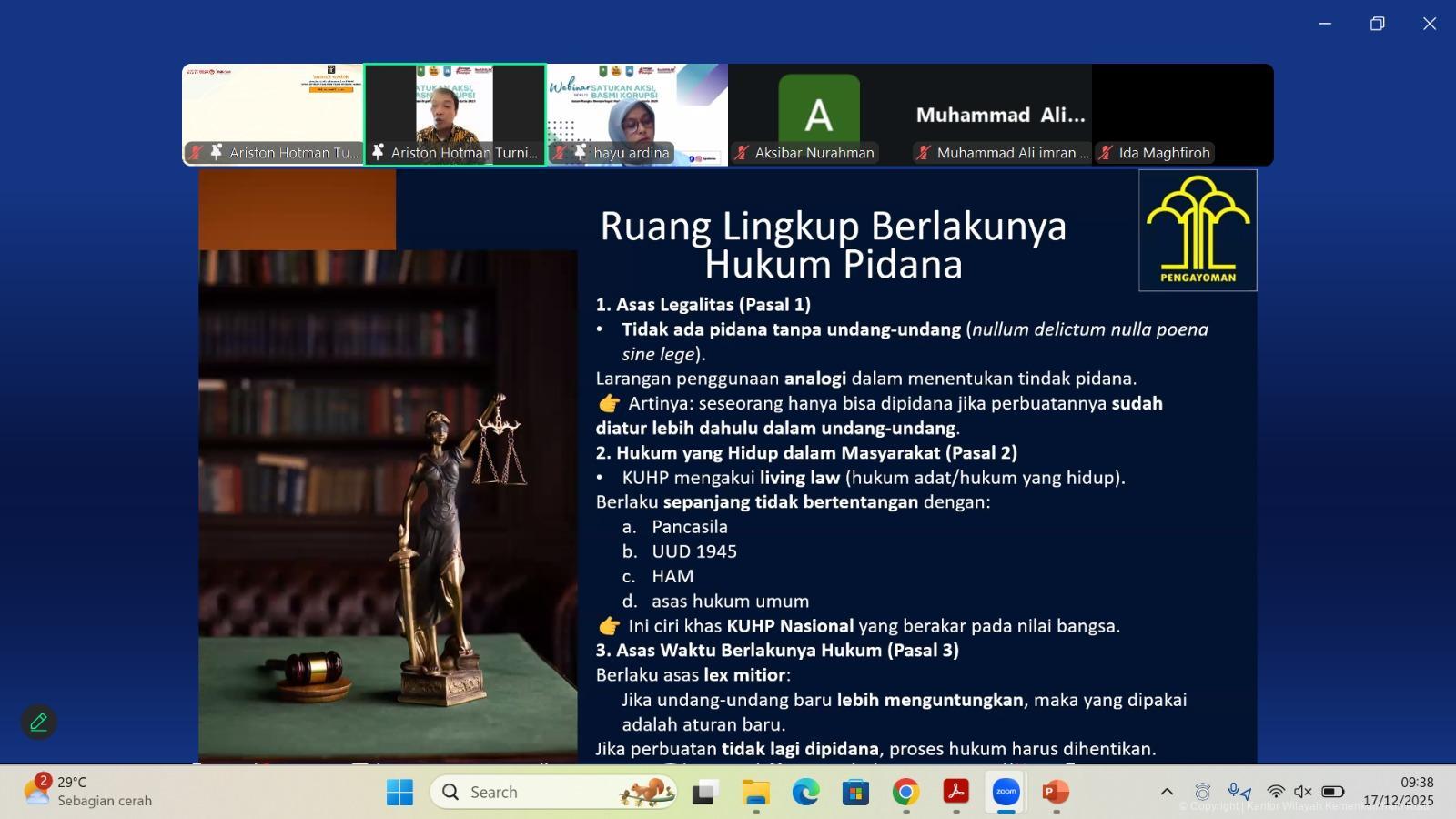
Task: Click the battery status icon
Action: coord(1333,792)
